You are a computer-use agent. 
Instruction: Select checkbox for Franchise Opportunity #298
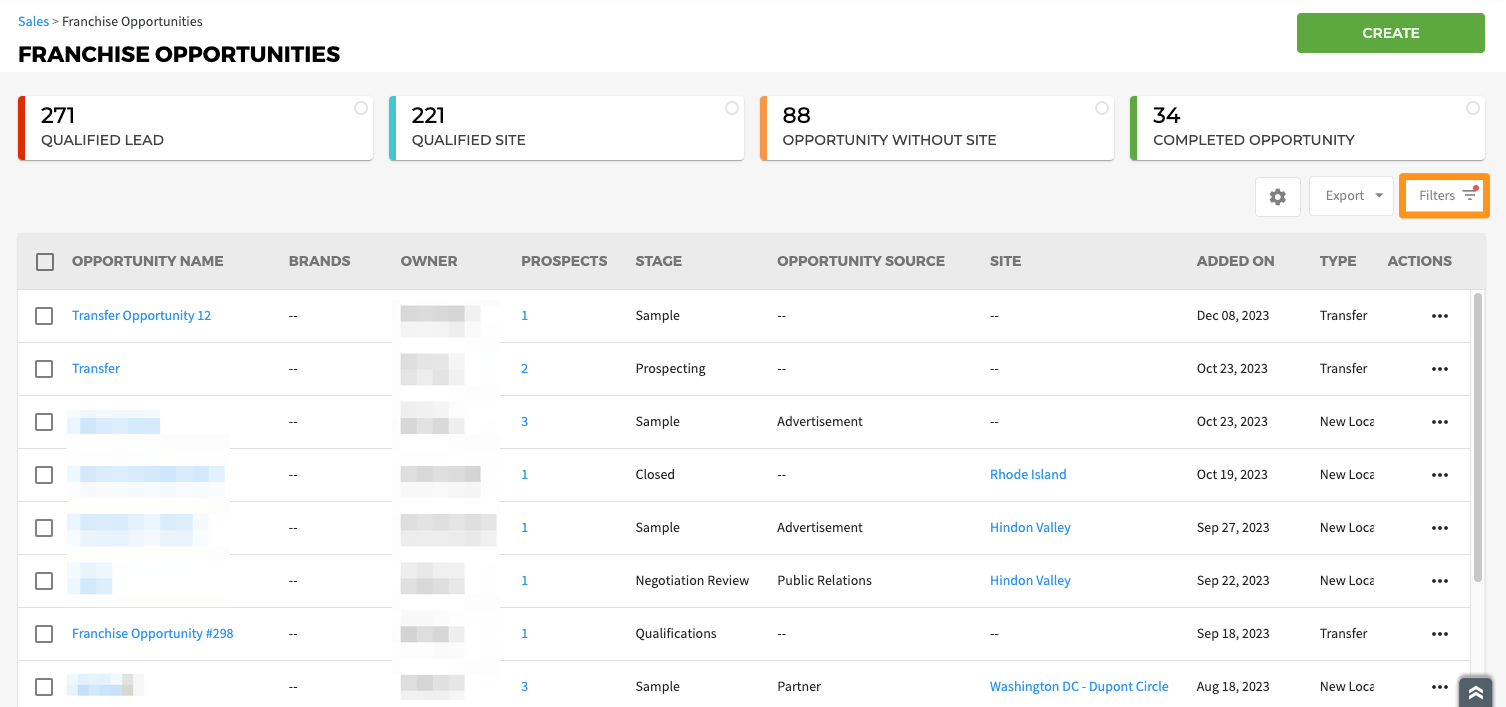click(x=44, y=634)
